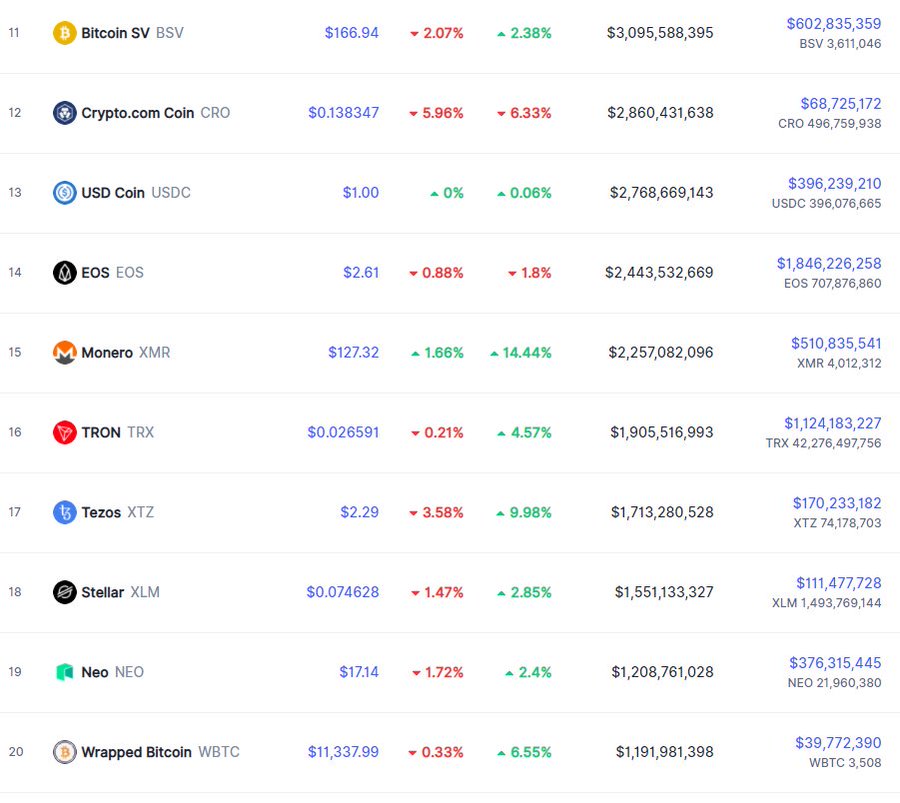Click the Monero logo icon

tap(65, 352)
